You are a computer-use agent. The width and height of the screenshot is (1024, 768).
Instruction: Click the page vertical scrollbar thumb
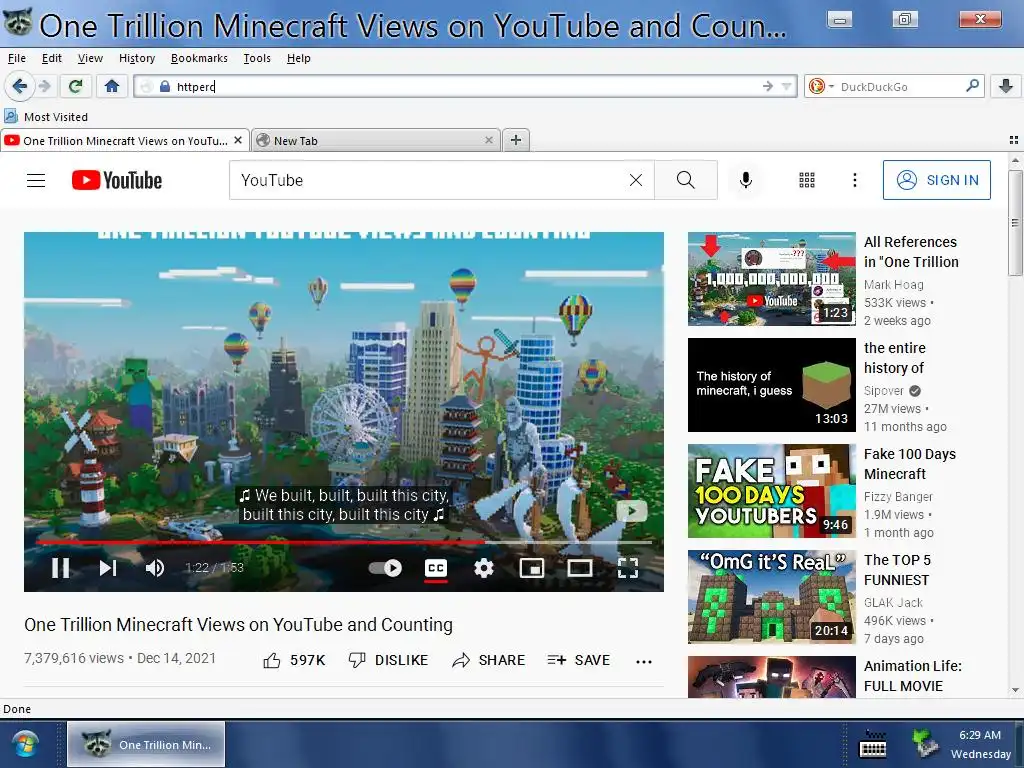click(1015, 222)
